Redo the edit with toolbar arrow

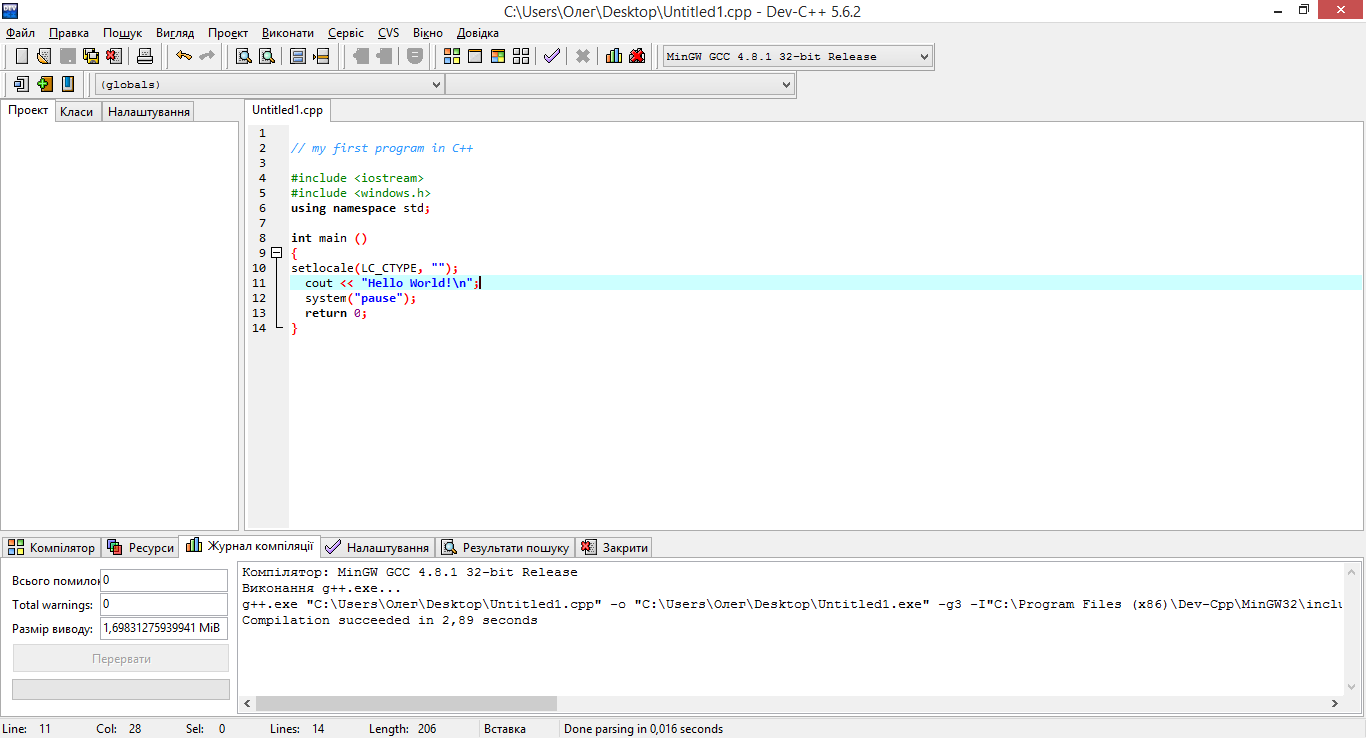207,56
